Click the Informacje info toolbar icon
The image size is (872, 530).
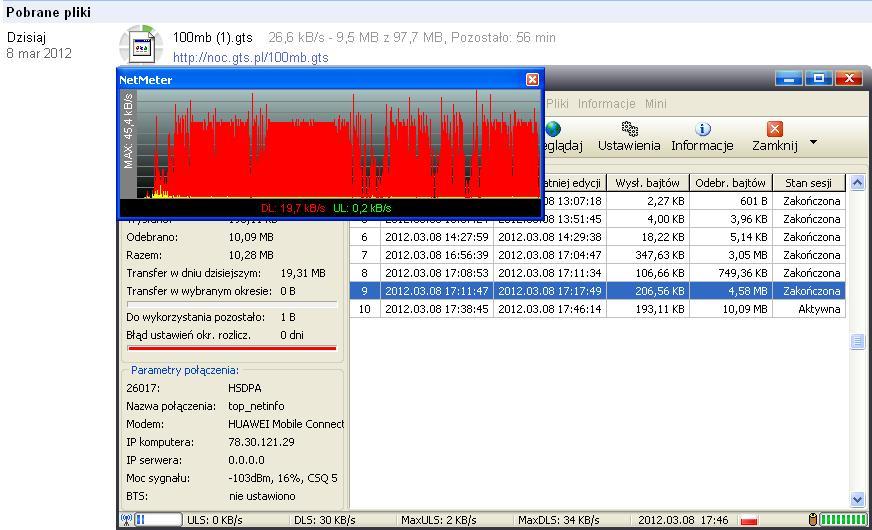(702, 130)
